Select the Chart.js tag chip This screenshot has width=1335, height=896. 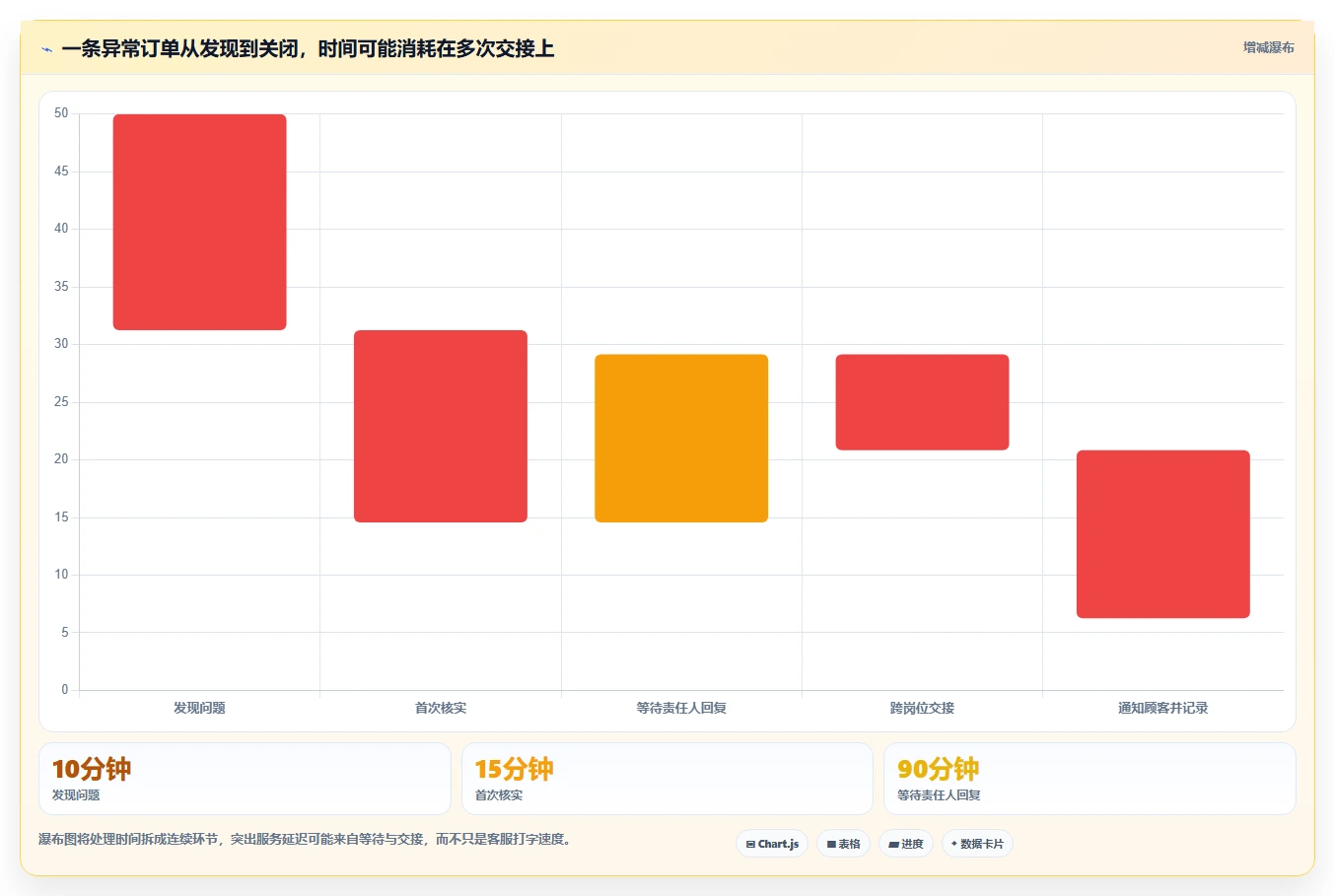772,844
